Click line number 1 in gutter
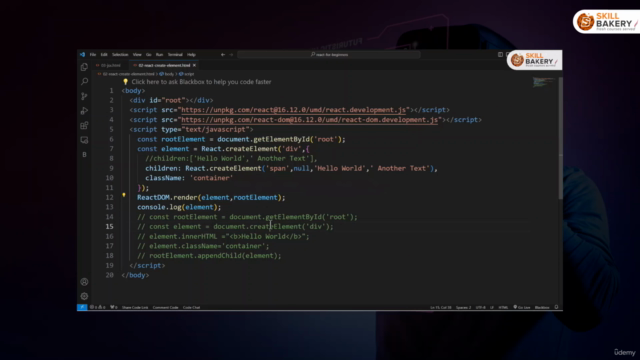This screenshot has width=640, height=360. pos(111,91)
